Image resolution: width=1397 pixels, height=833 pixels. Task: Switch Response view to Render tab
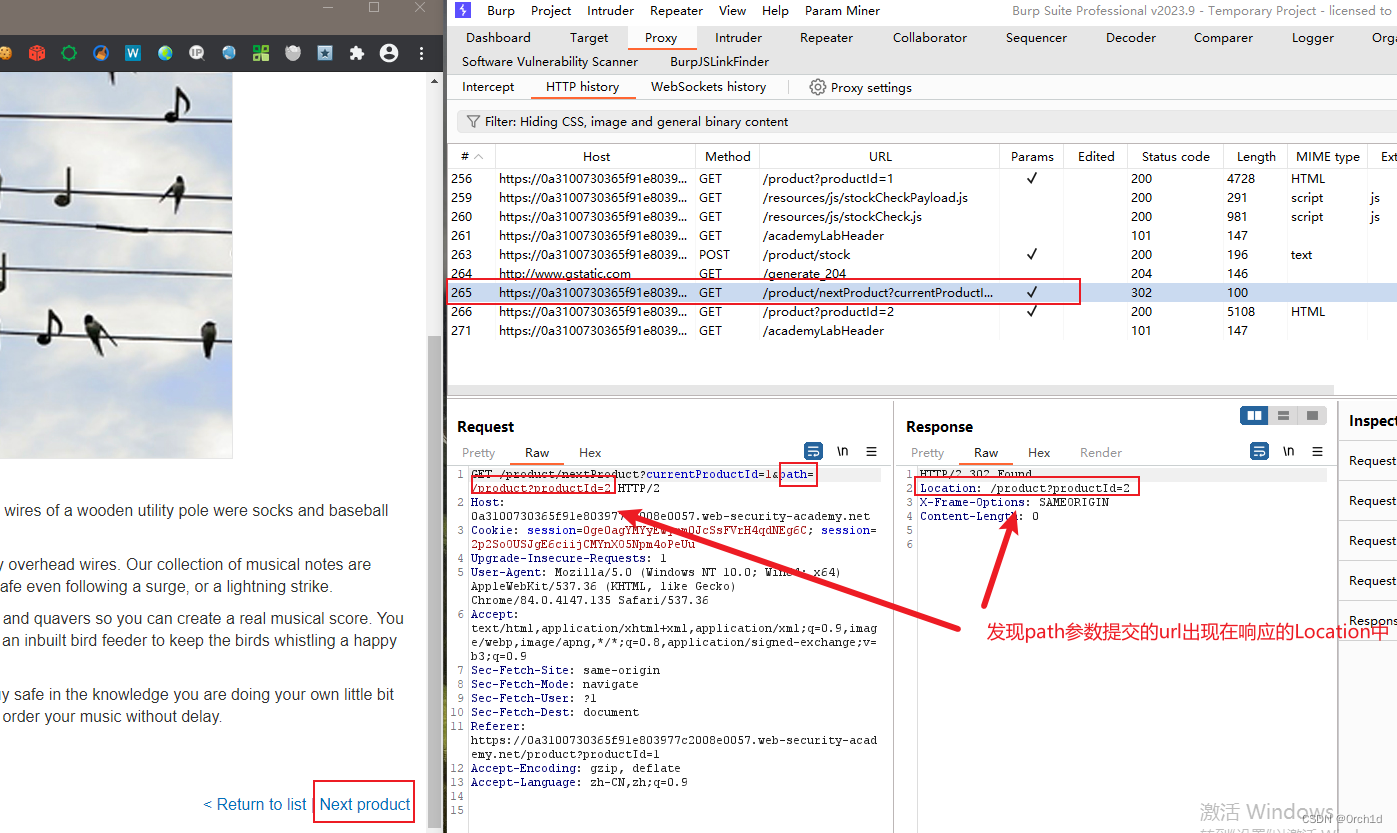(1101, 453)
